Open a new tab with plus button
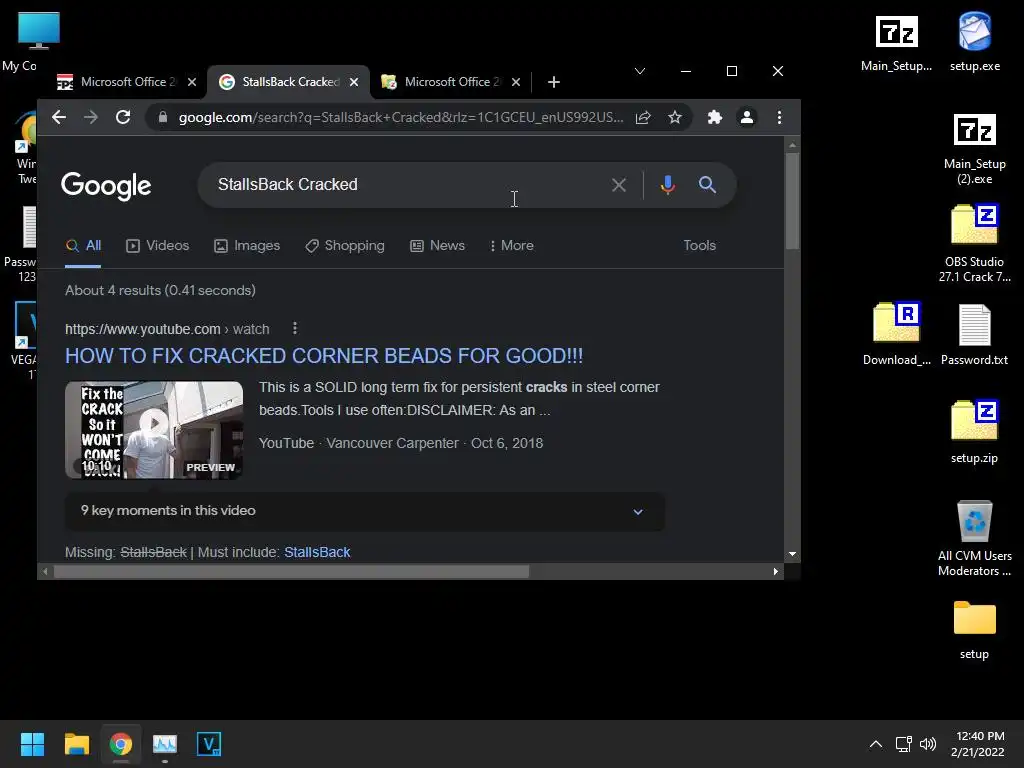1024x768 pixels. point(554,82)
